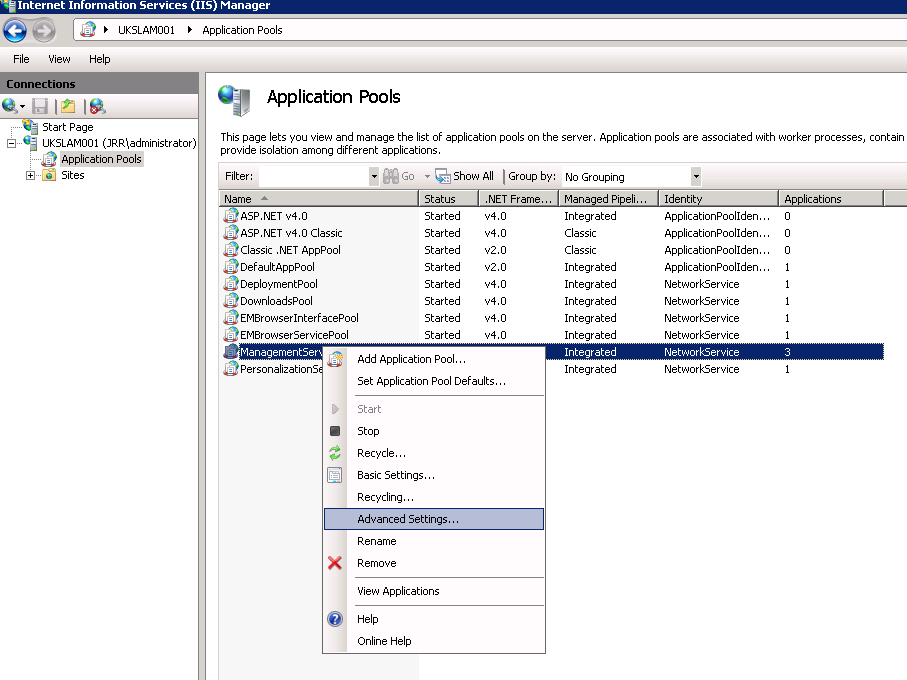Screen dimensions: 907x680
Task: Sort by the Identity column header
Action: tap(718, 198)
